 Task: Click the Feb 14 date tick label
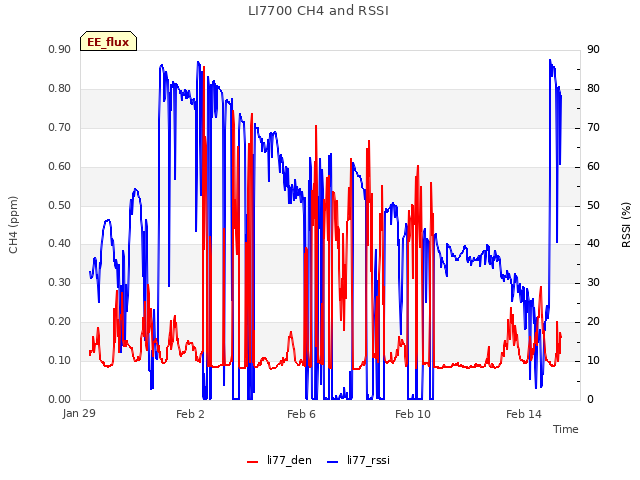(524, 414)
